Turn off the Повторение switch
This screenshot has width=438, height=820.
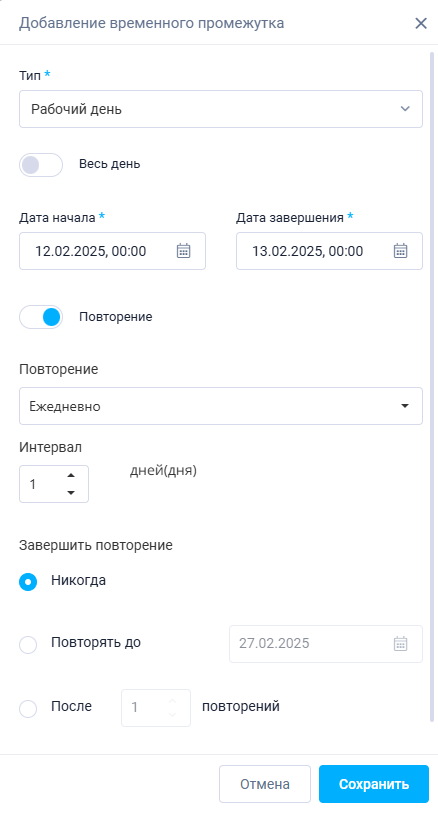41,317
